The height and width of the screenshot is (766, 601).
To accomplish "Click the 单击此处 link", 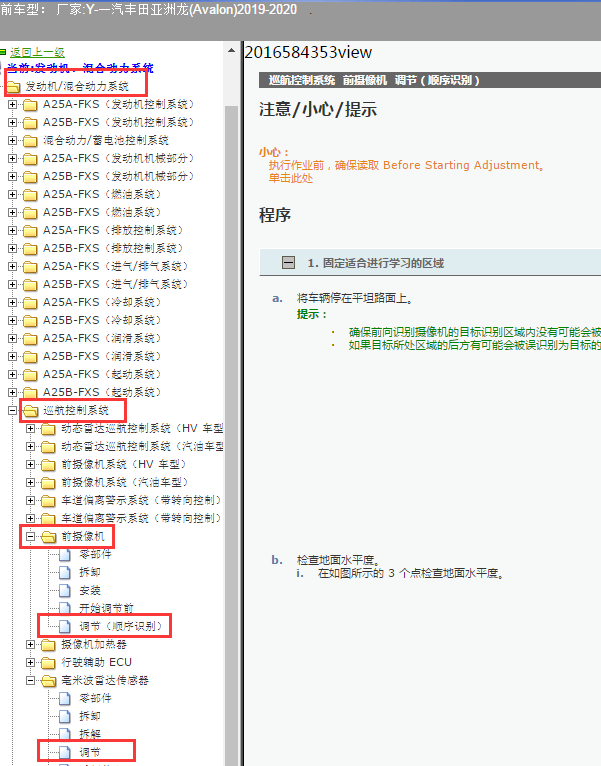I will [291, 178].
